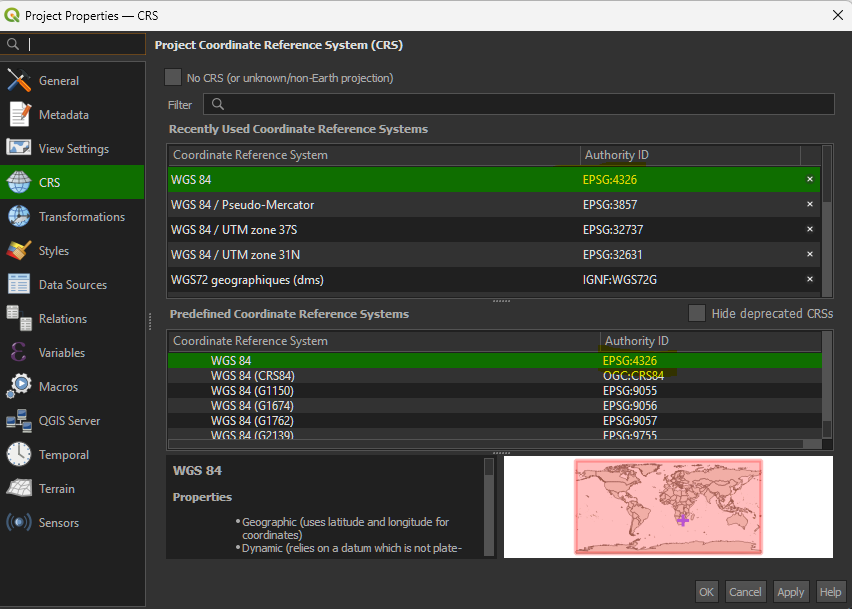Select WGS 84 / UTM zone 37S row
This screenshot has width=852, height=609.
pos(375,230)
